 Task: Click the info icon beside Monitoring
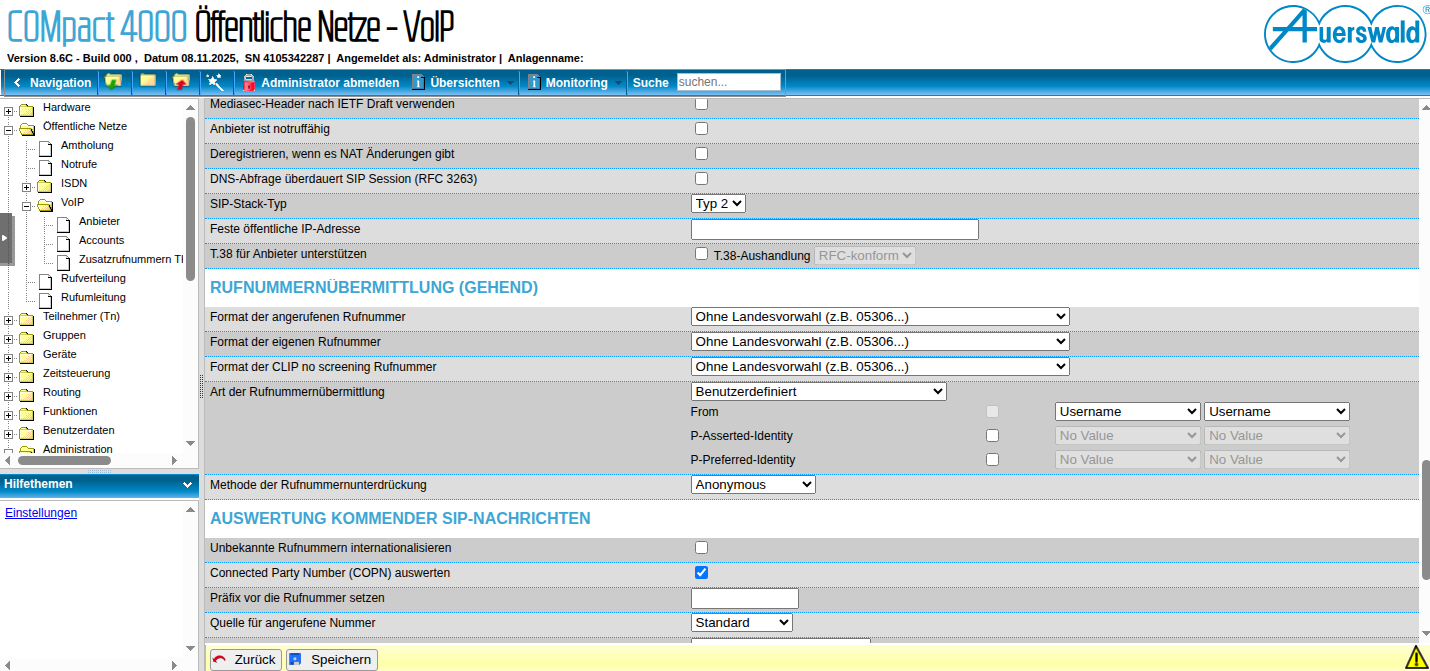click(x=535, y=82)
